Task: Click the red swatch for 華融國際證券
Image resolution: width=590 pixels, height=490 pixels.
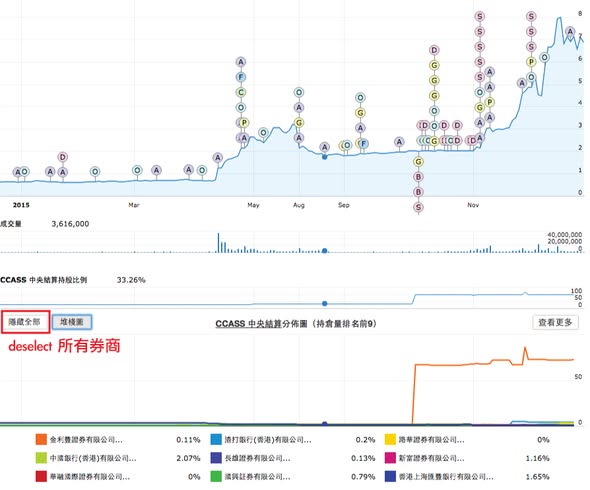Action: point(41,476)
